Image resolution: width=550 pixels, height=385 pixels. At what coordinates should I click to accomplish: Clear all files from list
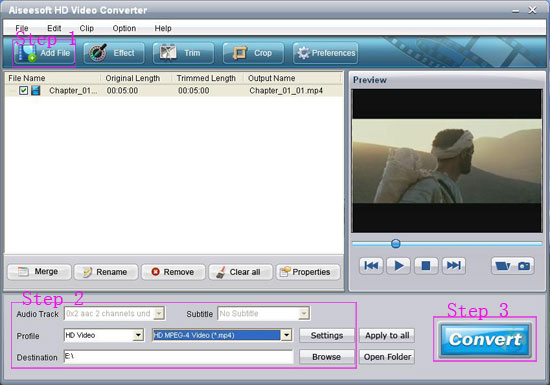point(240,272)
